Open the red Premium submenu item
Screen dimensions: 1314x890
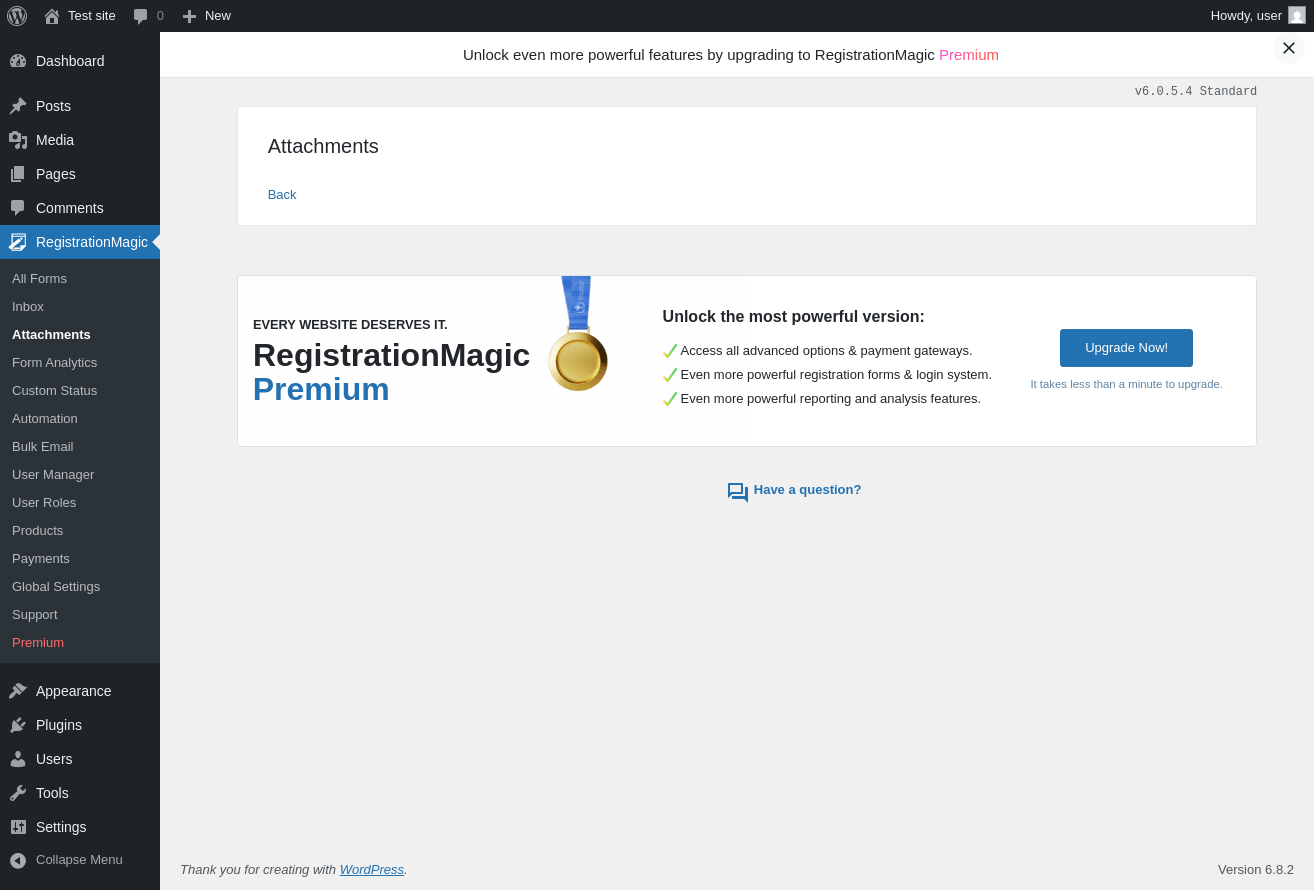[x=38, y=643]
